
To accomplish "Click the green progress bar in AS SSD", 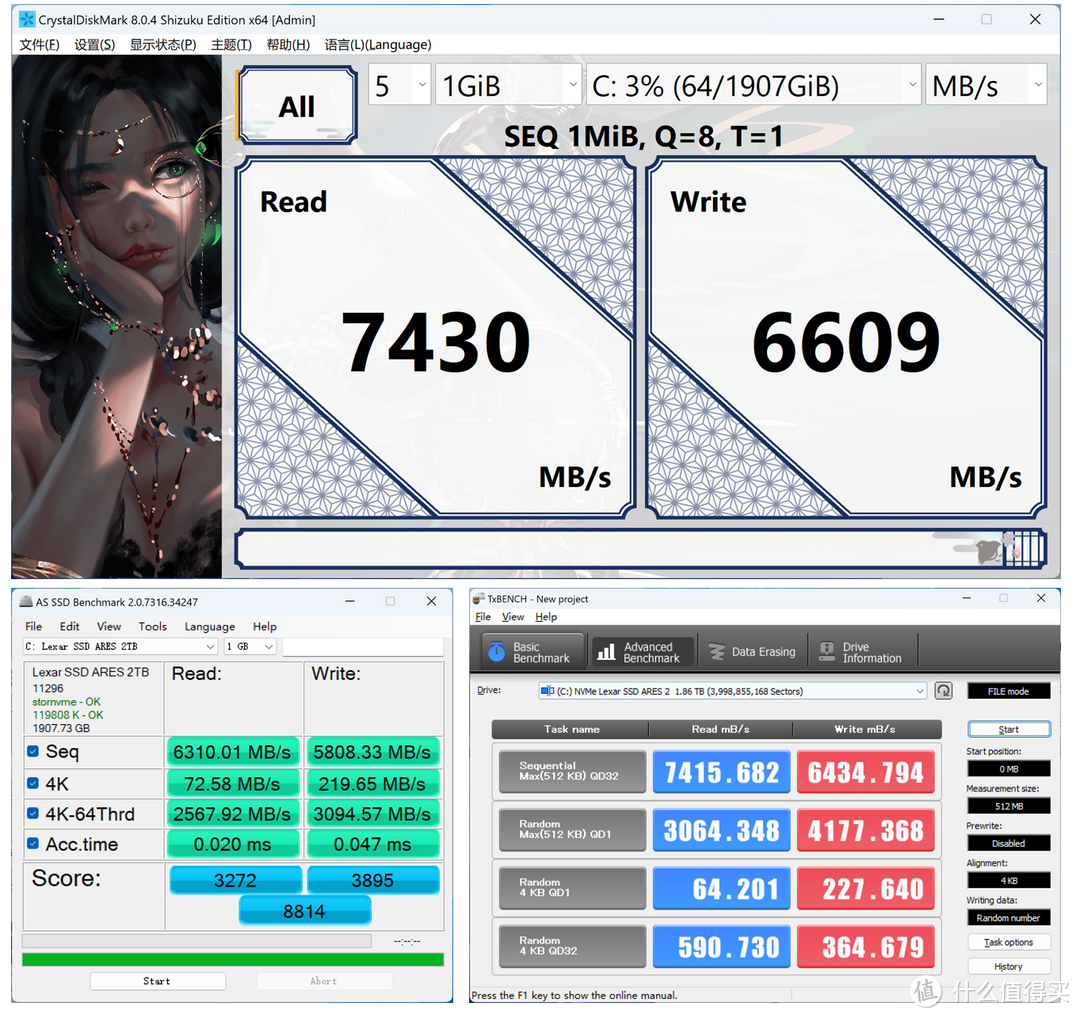I will 233,959.
